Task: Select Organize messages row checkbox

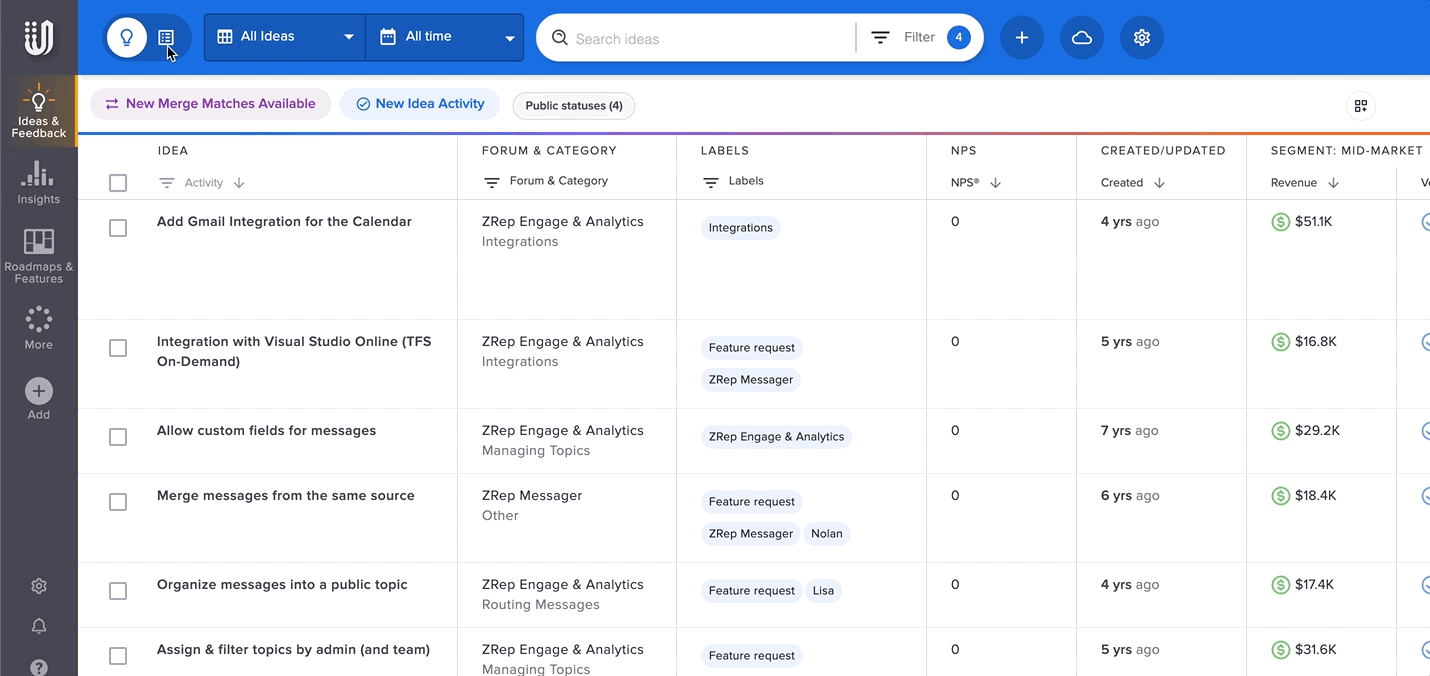Action: [x=118, y=591]
